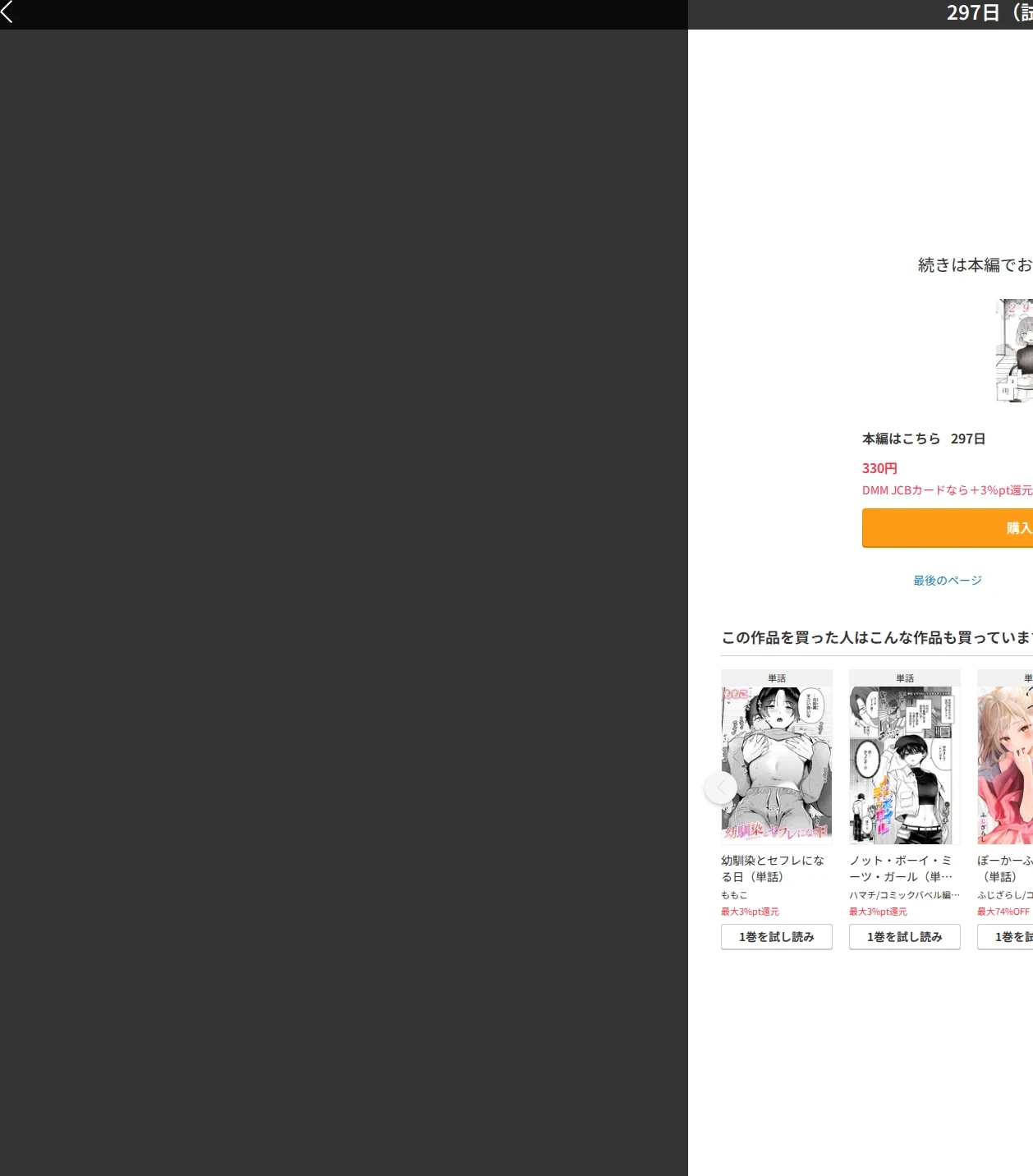Show previous items with carousel left arrow
The width and height of the screenshot is (1033, 1176).
721,788
